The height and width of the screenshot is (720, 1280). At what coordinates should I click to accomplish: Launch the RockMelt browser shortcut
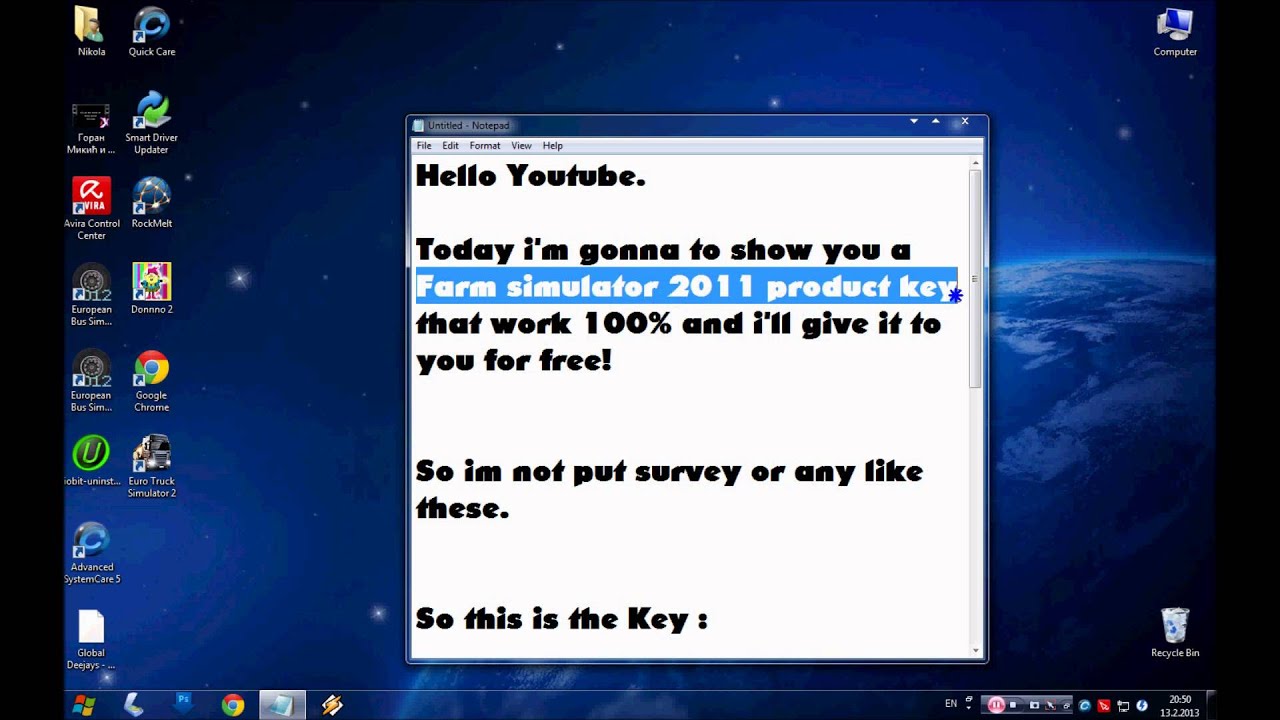(x=152, y=202)
